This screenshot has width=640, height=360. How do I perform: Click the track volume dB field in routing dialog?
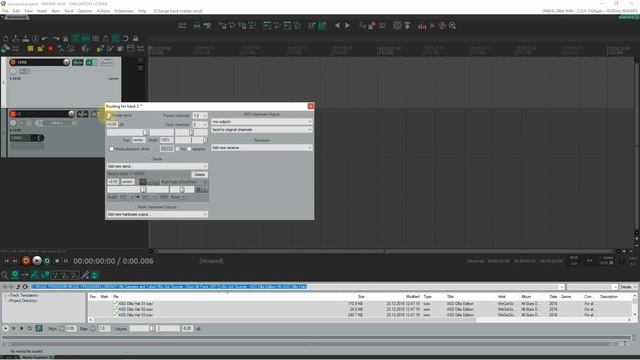point(112,124)
